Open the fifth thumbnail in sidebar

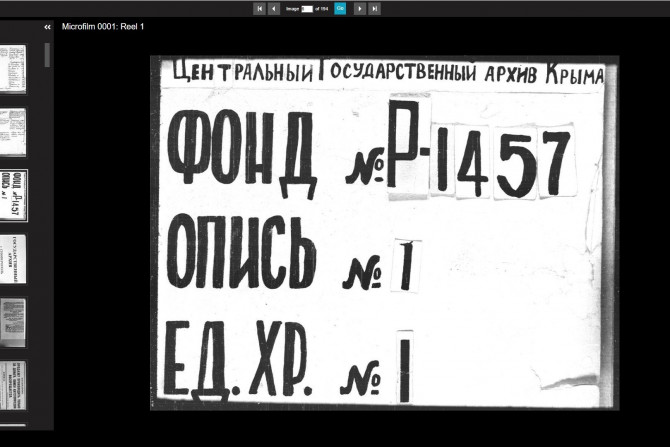13,322
